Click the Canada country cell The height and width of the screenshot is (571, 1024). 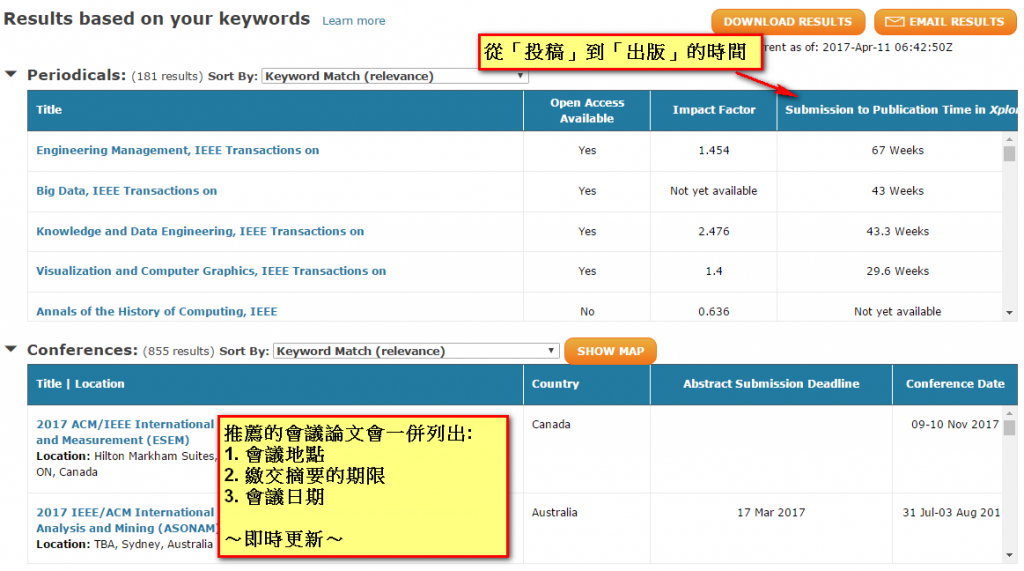551,425
